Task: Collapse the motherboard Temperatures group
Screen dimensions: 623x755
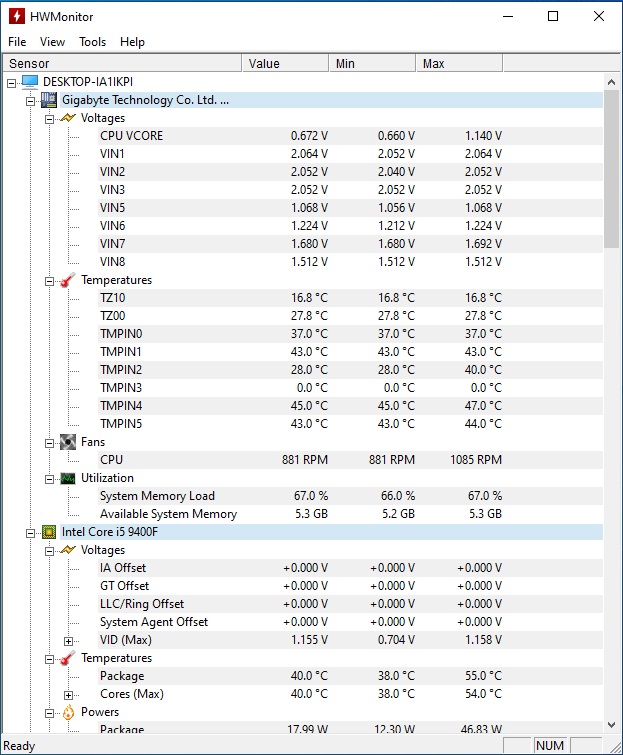Action: point(49,281)
